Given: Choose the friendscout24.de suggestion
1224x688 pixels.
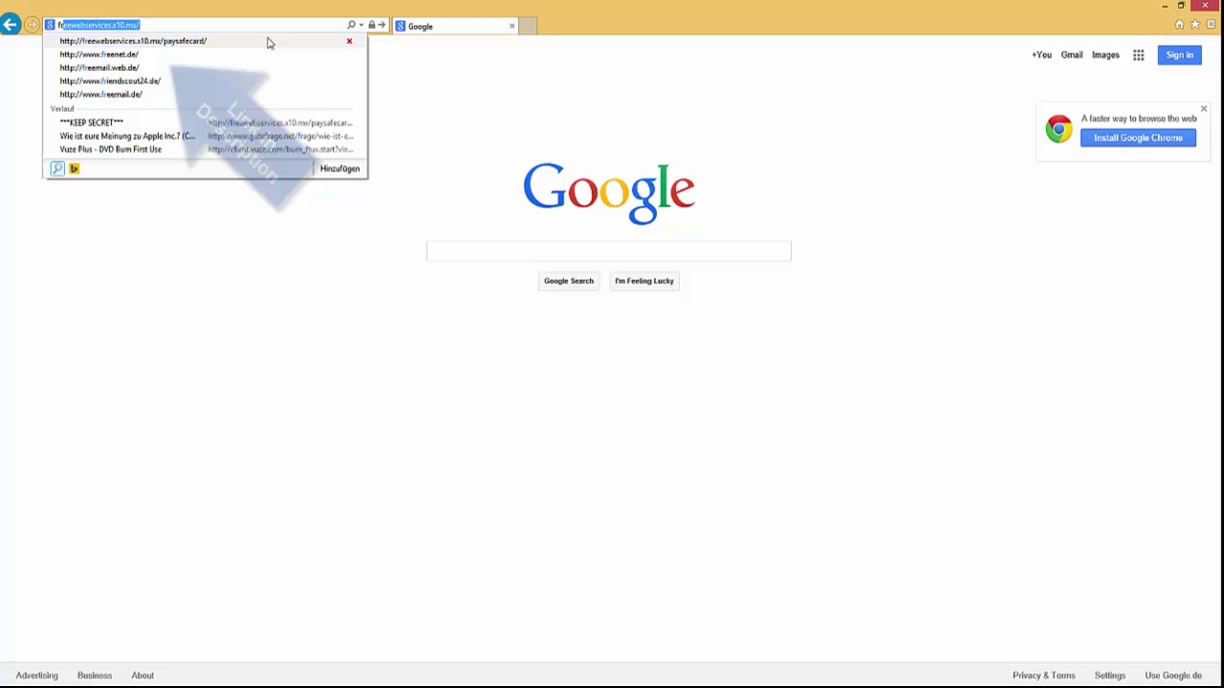Looking at the screenshot, I should [110, 81].
